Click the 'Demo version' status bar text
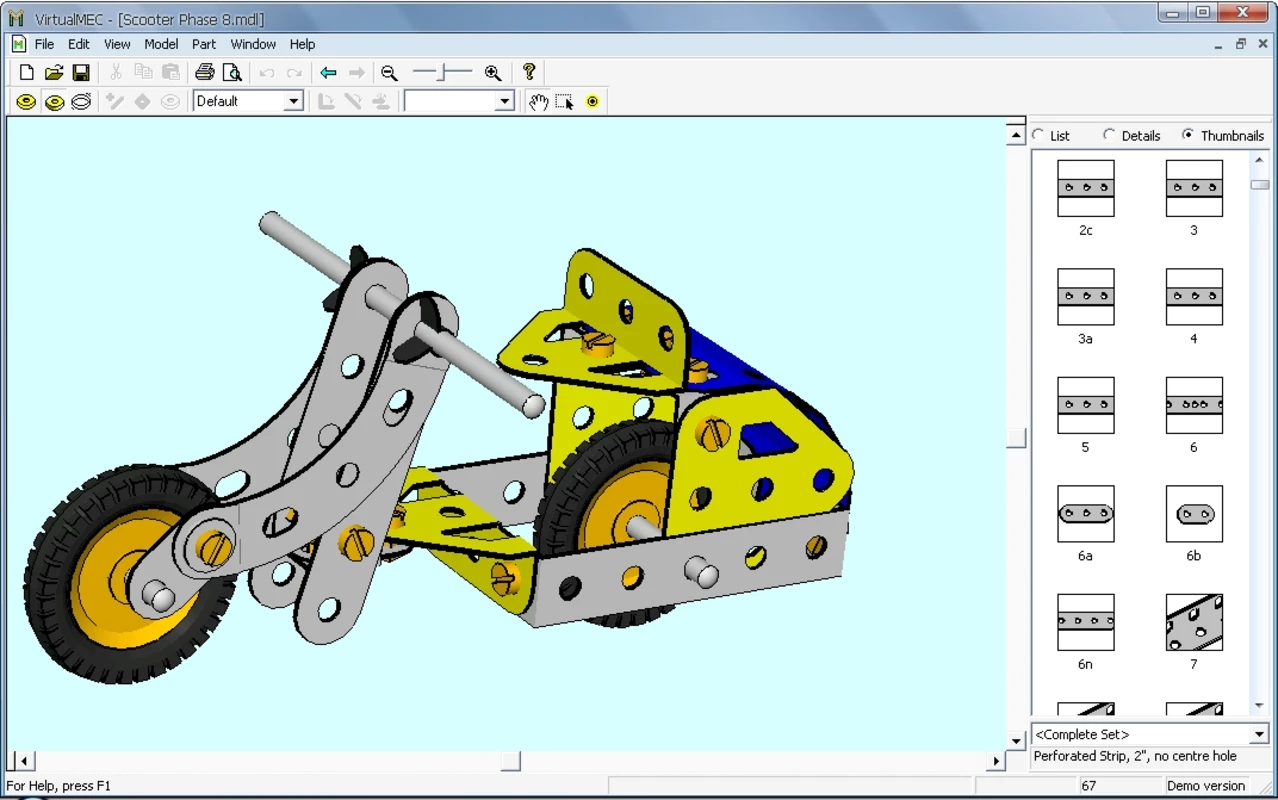The image size is (1278, 800). [x=1206, y=786]
